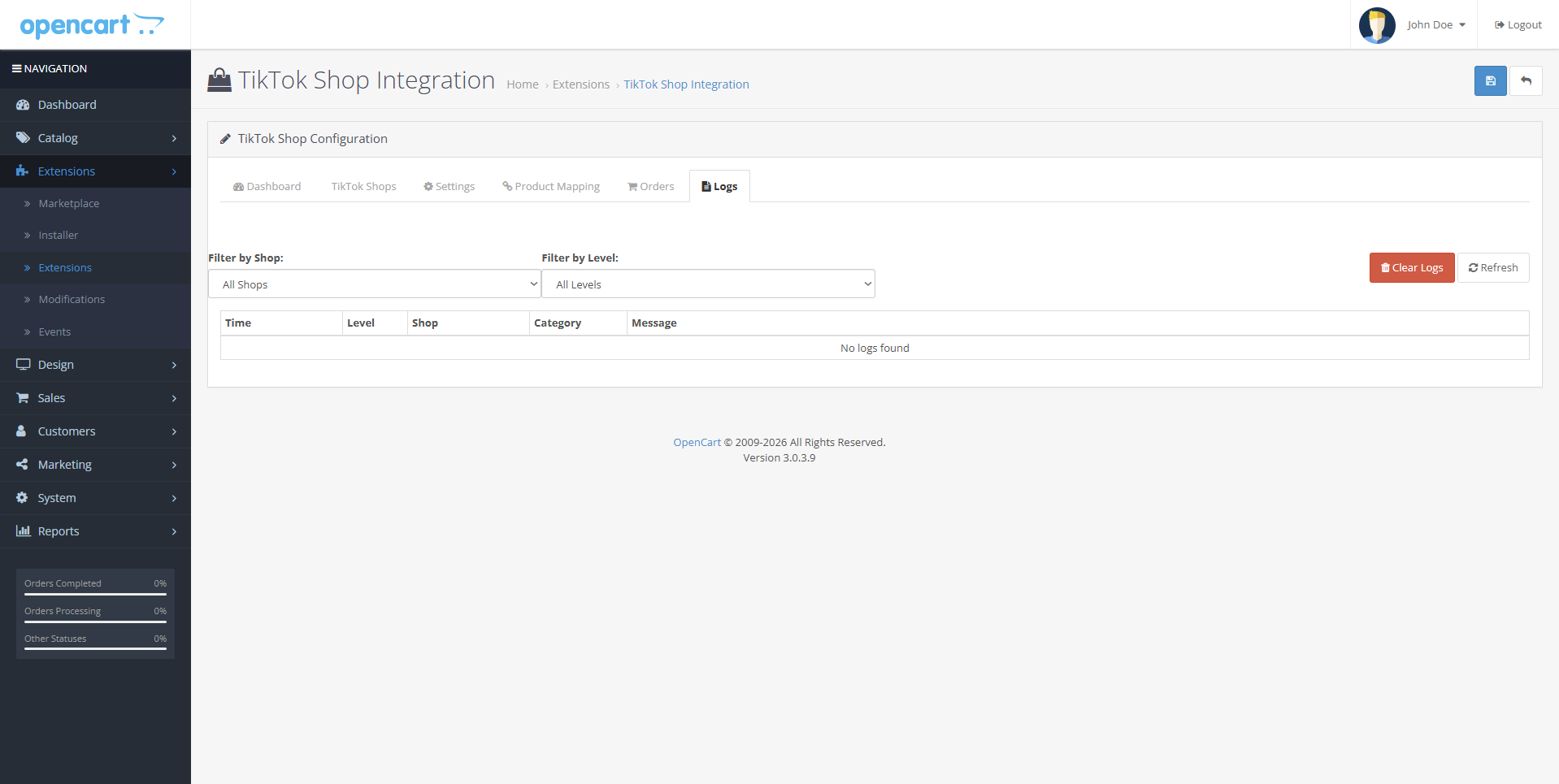Open the John Doe user dropdown

click(1436, 25)
